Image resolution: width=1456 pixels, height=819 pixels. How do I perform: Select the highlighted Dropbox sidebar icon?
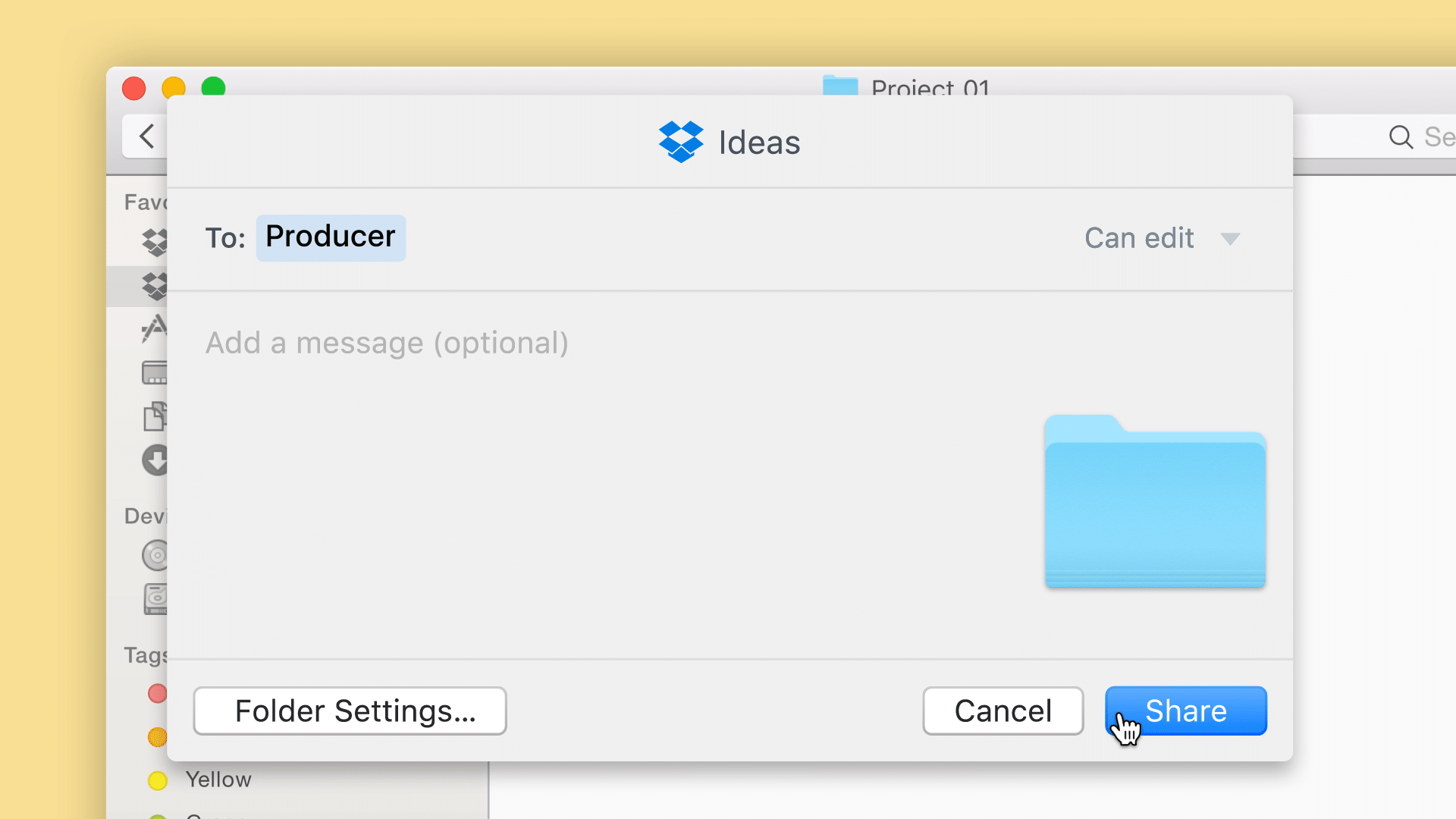(x=155, y=286)
